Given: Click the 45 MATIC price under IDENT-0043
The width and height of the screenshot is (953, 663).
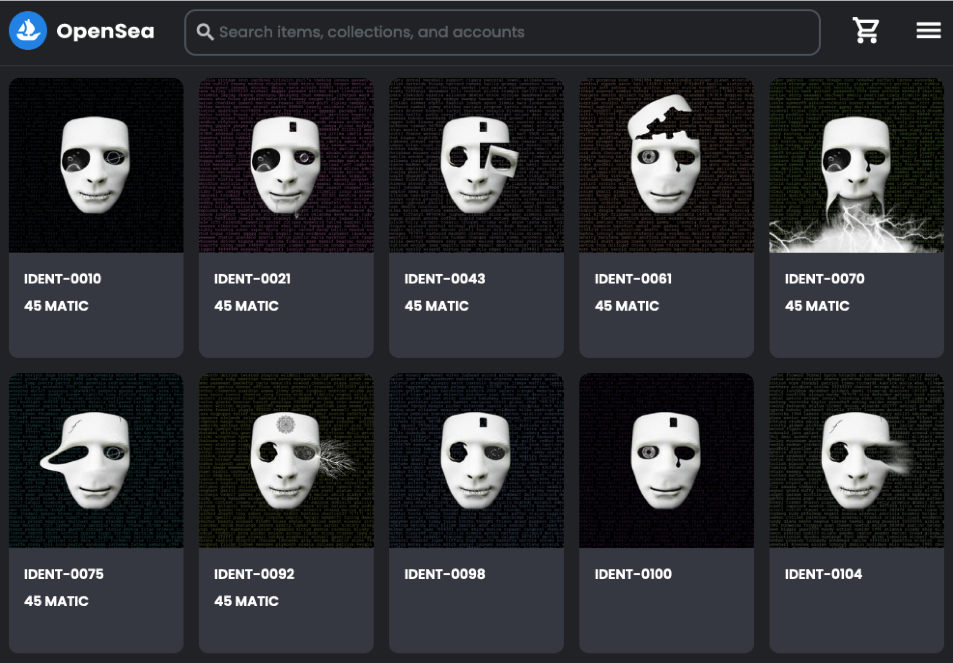Looking at the screenshot, I should coord(436,306).
